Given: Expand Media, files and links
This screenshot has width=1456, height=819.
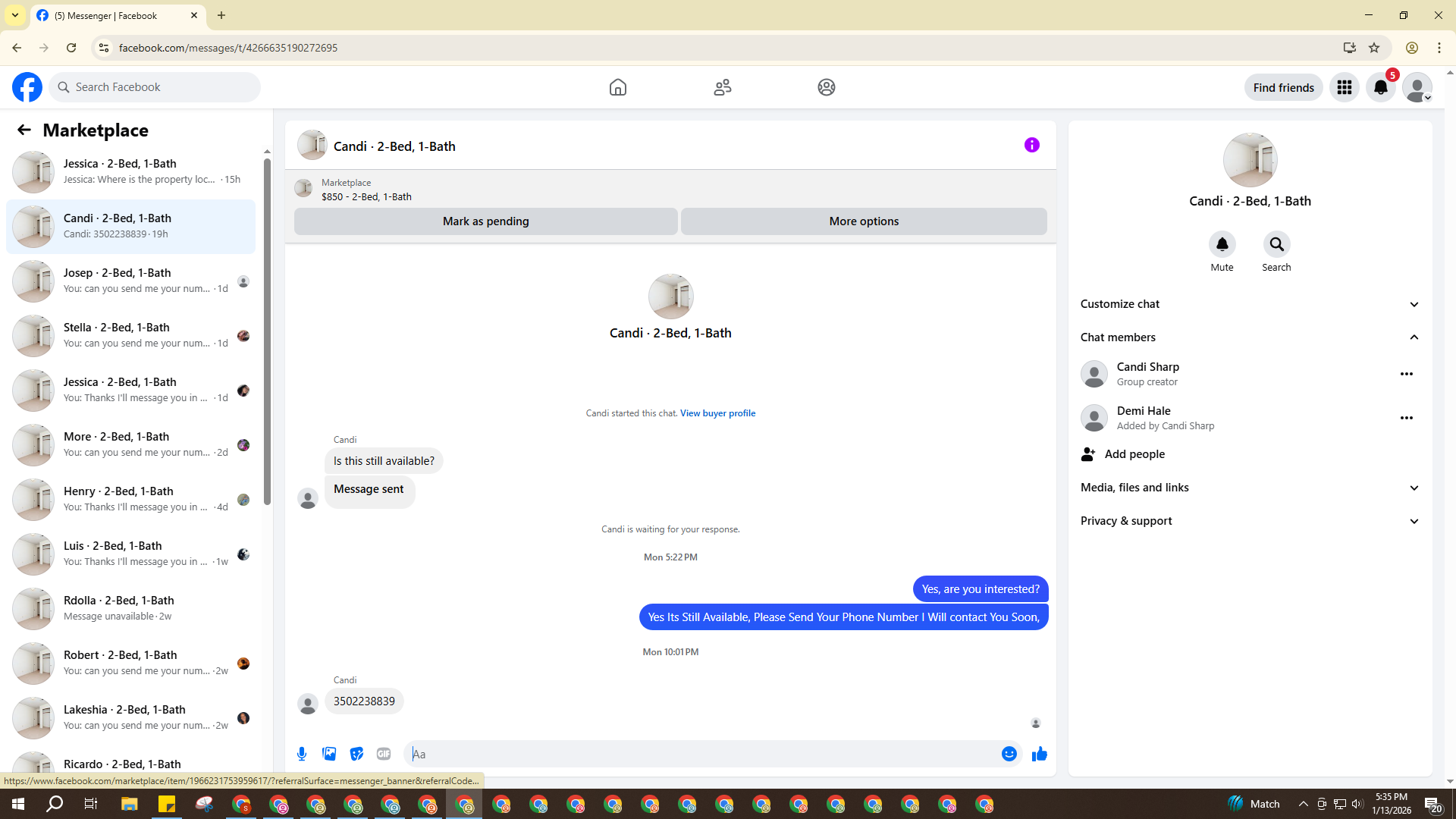Looking at the screenshot, I should (x=1249, y=488).
